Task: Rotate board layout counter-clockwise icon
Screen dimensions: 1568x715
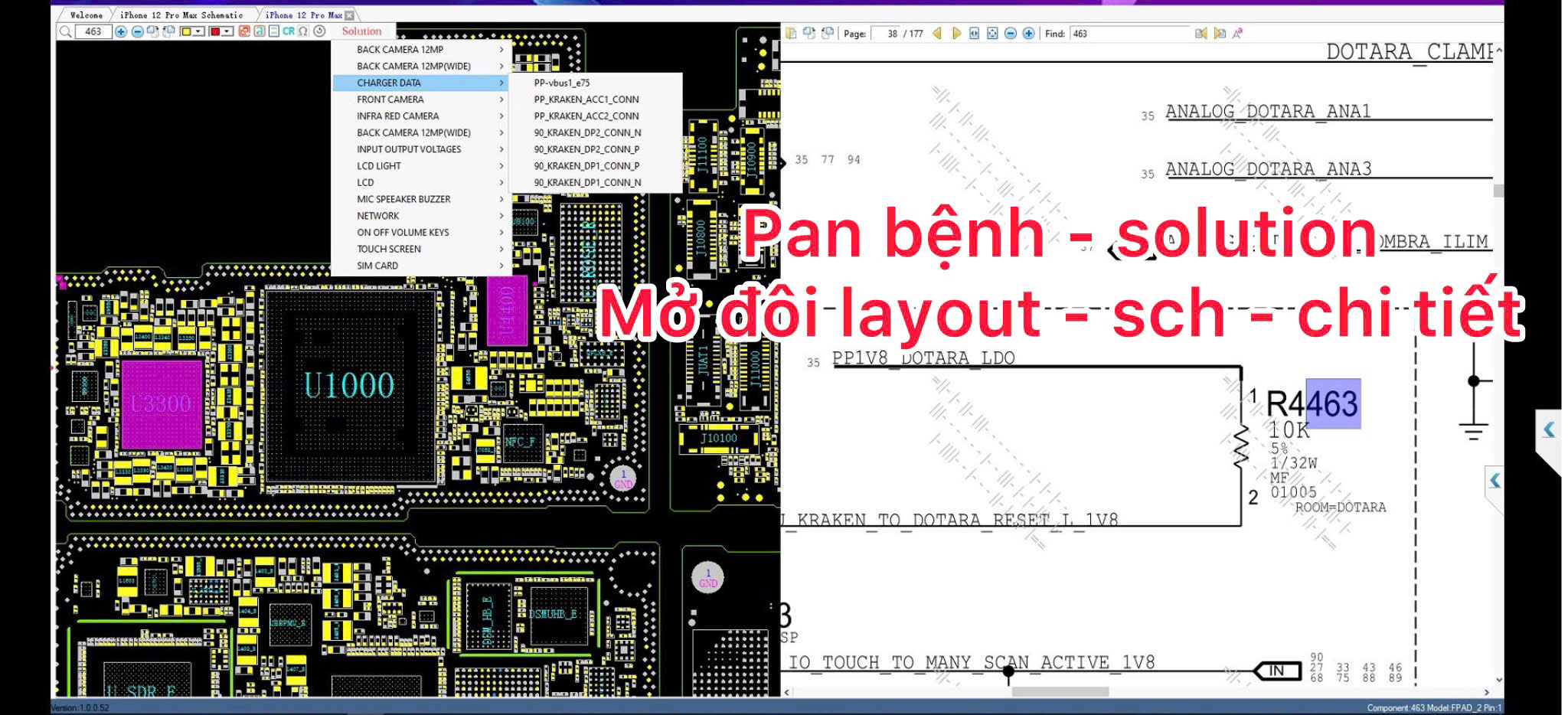Action: tap(168, 31)
